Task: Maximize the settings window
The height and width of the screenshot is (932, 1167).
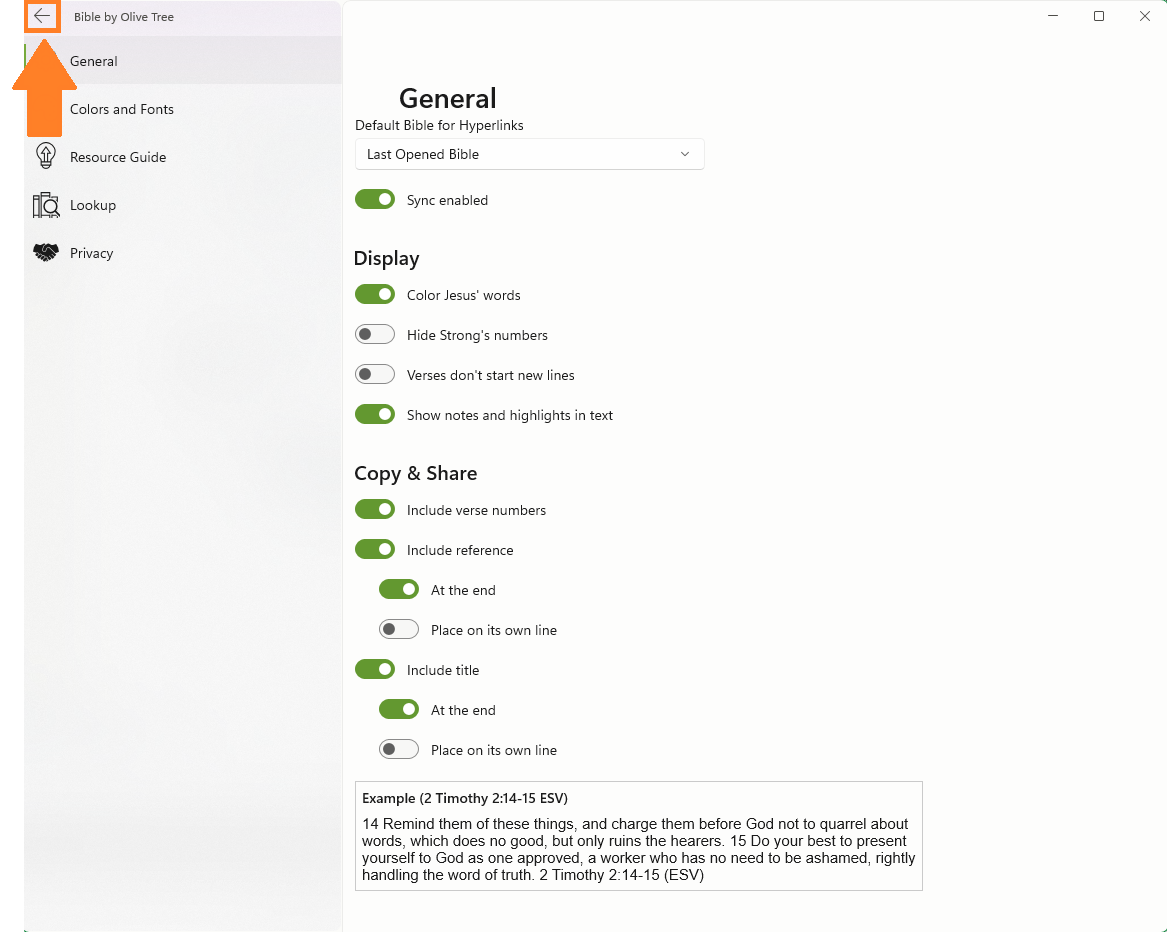Action: (1099, 16)
